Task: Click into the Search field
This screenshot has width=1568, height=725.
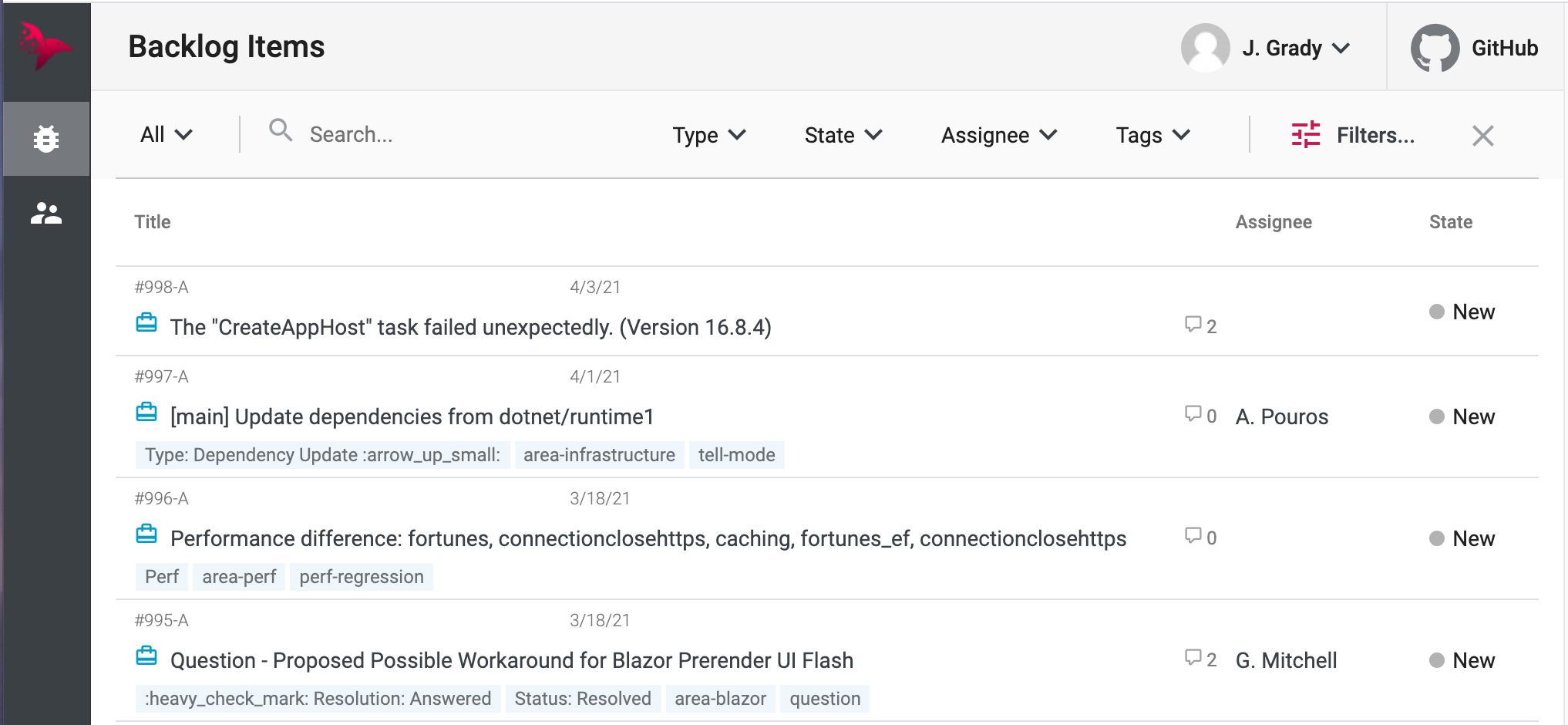Action: point(463,135)
